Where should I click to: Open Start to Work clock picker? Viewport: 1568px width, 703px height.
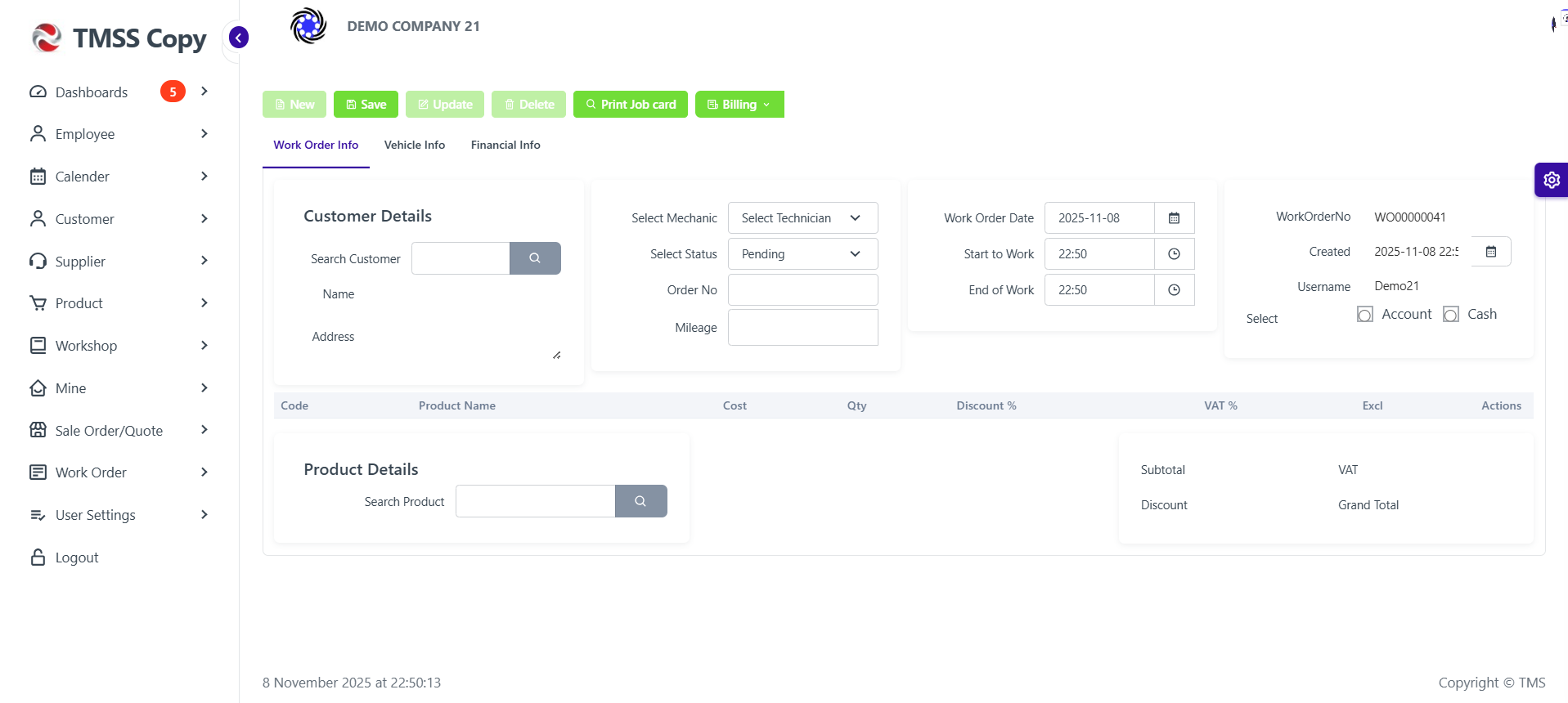pos(1174,254)
